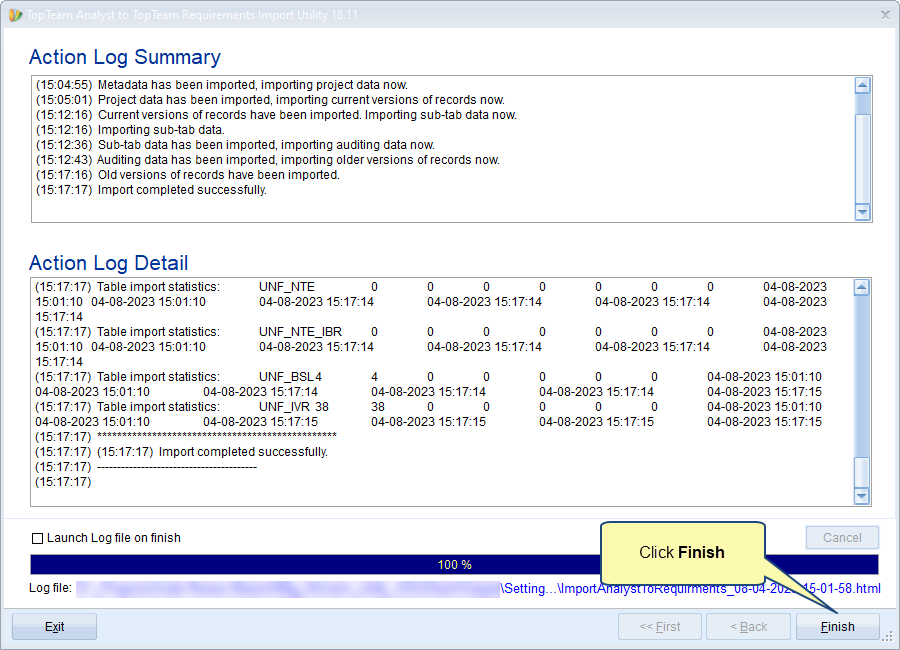Select 'Import completed successfully.' summary line
Screen dimensions: 900x650
(x=152, y=190)
